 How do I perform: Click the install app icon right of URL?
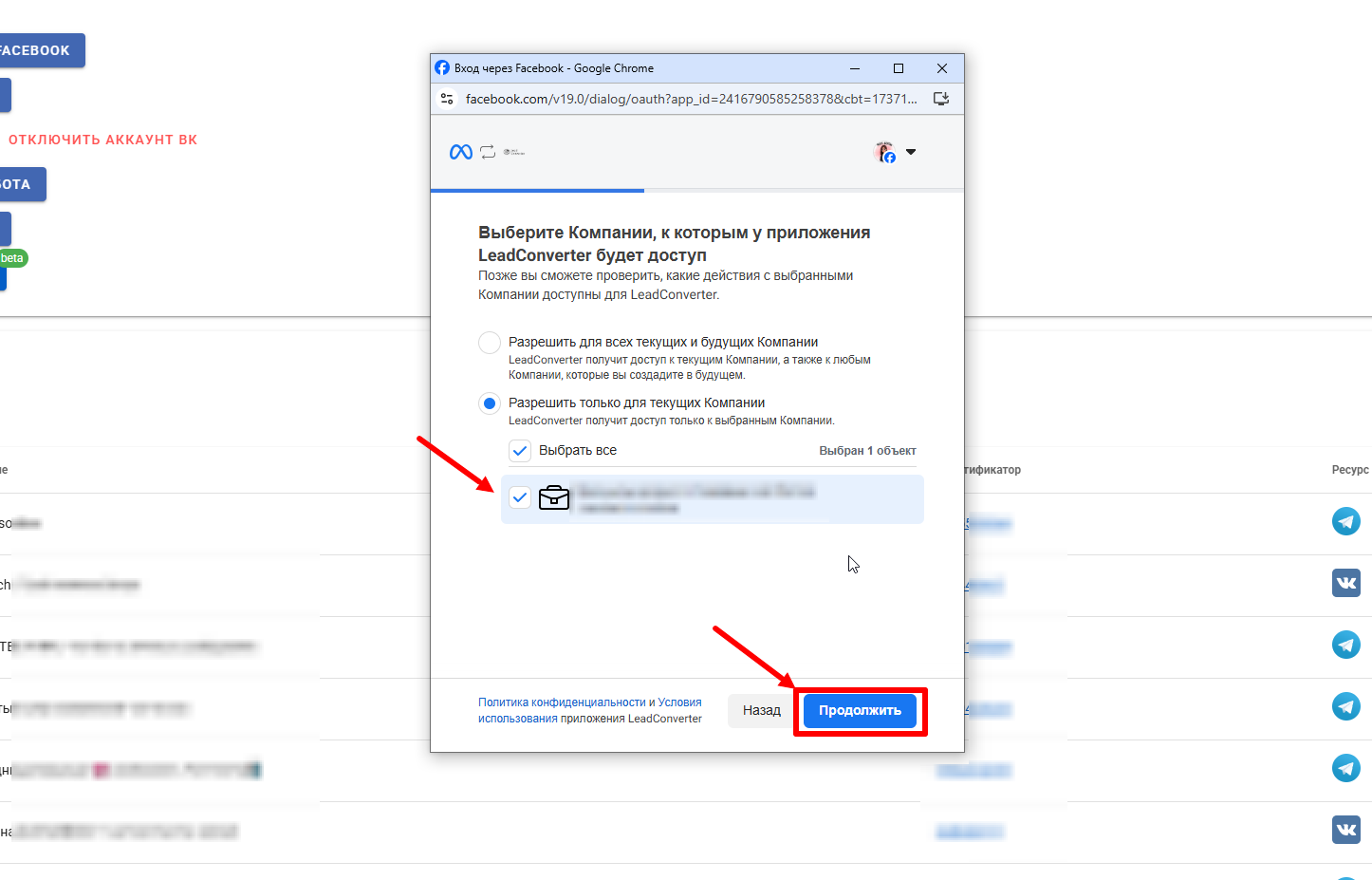[941, 99]
